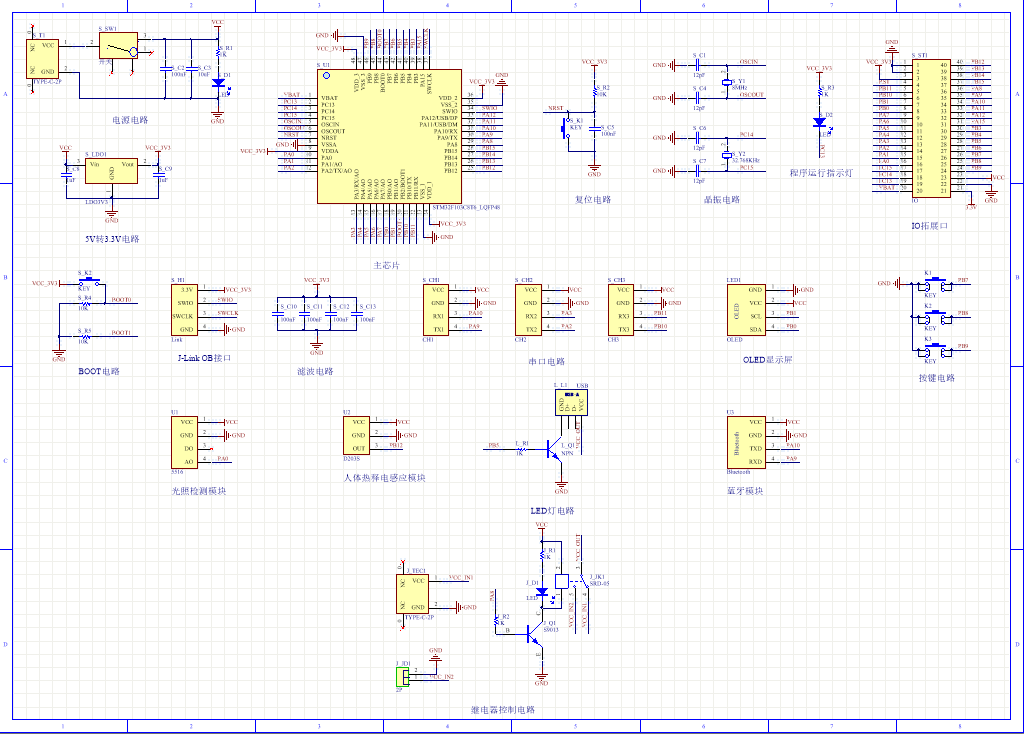Select the S_CH3 serial header
The image size is (1024, 734).
tap(621, 310)
